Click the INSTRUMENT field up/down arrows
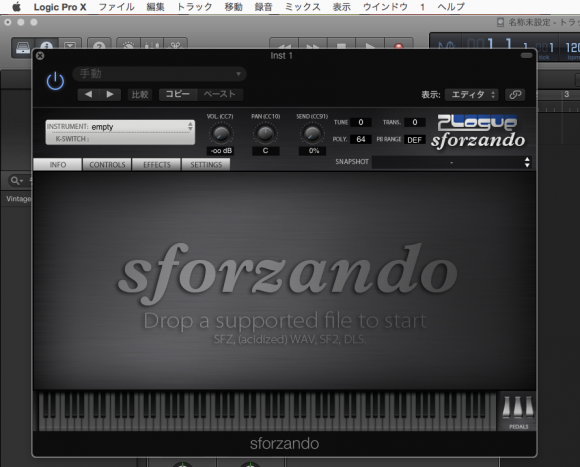 (x=190, y=126)
